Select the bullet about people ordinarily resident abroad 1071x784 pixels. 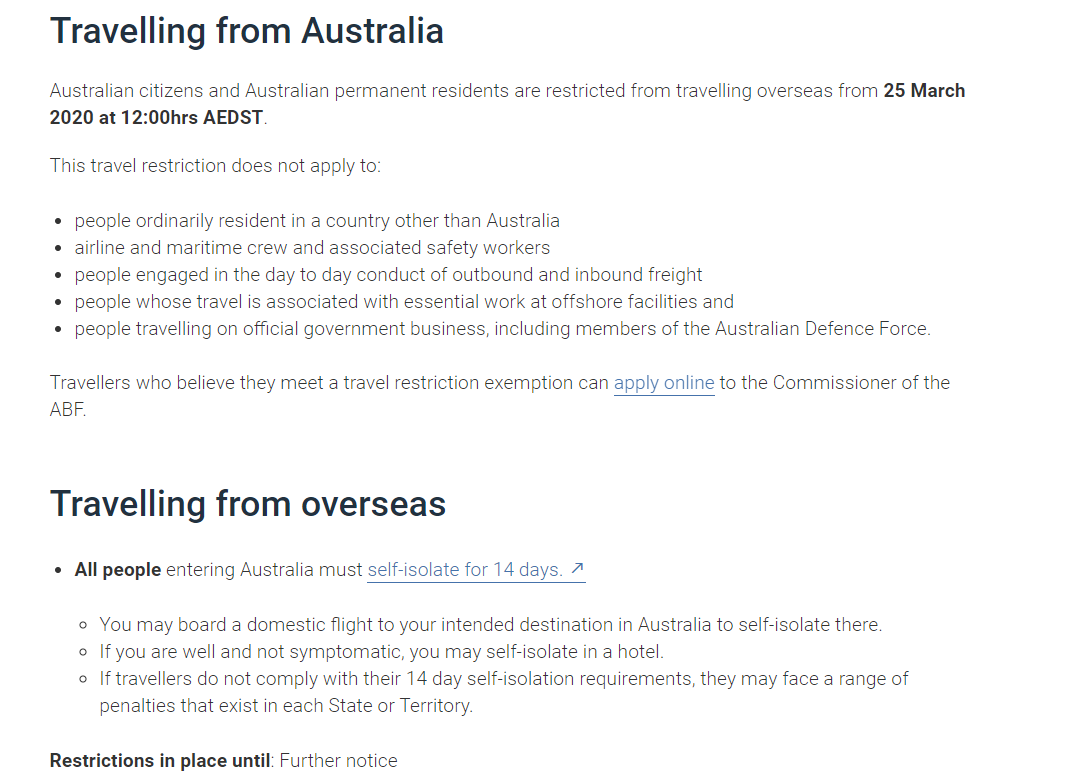coord(317,221)
